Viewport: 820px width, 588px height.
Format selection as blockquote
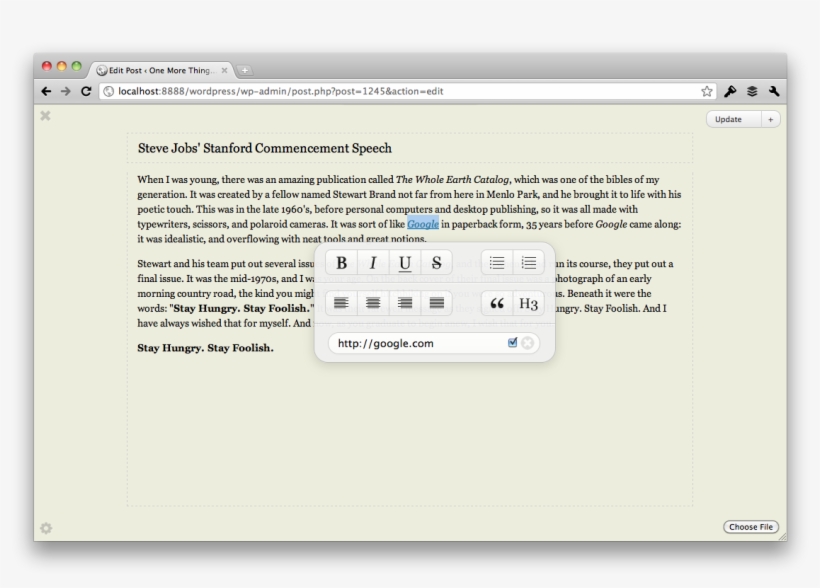click(x=497, y=303)
